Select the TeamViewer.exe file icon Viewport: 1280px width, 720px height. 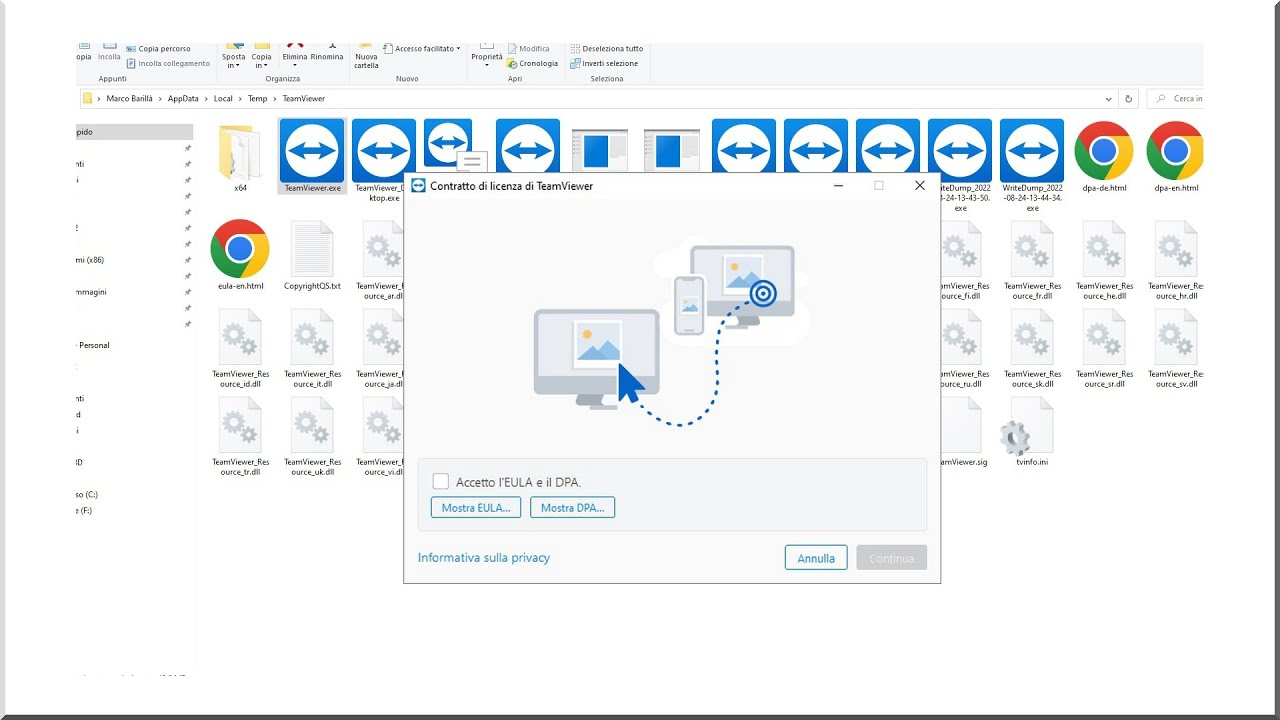(x=313, y=157)
